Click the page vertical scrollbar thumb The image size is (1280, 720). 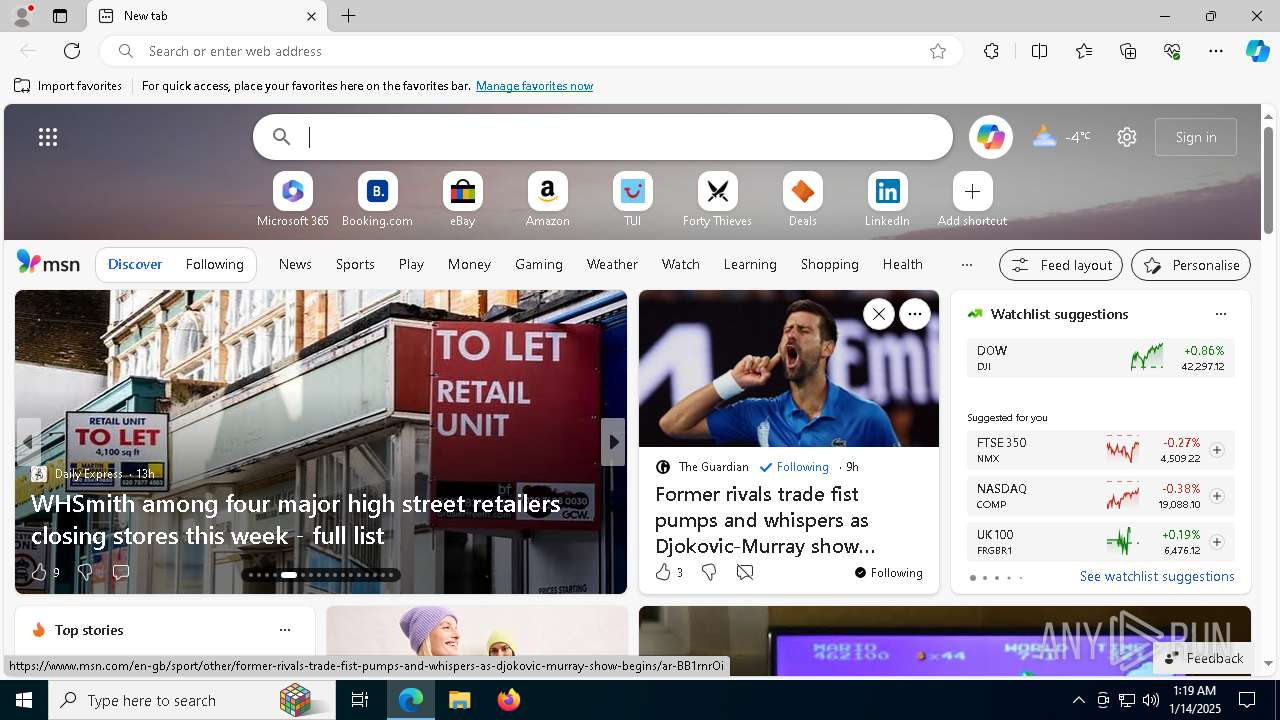1268,180
